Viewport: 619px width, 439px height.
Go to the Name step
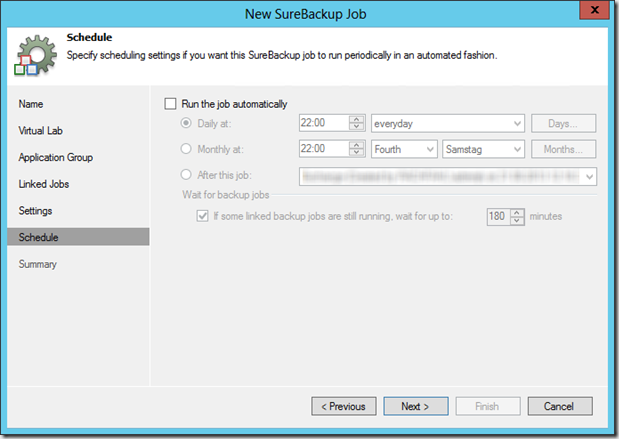coord(31,104)
